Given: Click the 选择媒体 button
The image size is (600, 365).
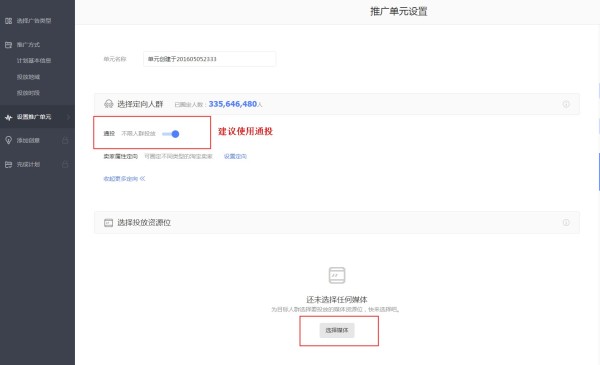Looking at the screenshot, I should 337,330.
